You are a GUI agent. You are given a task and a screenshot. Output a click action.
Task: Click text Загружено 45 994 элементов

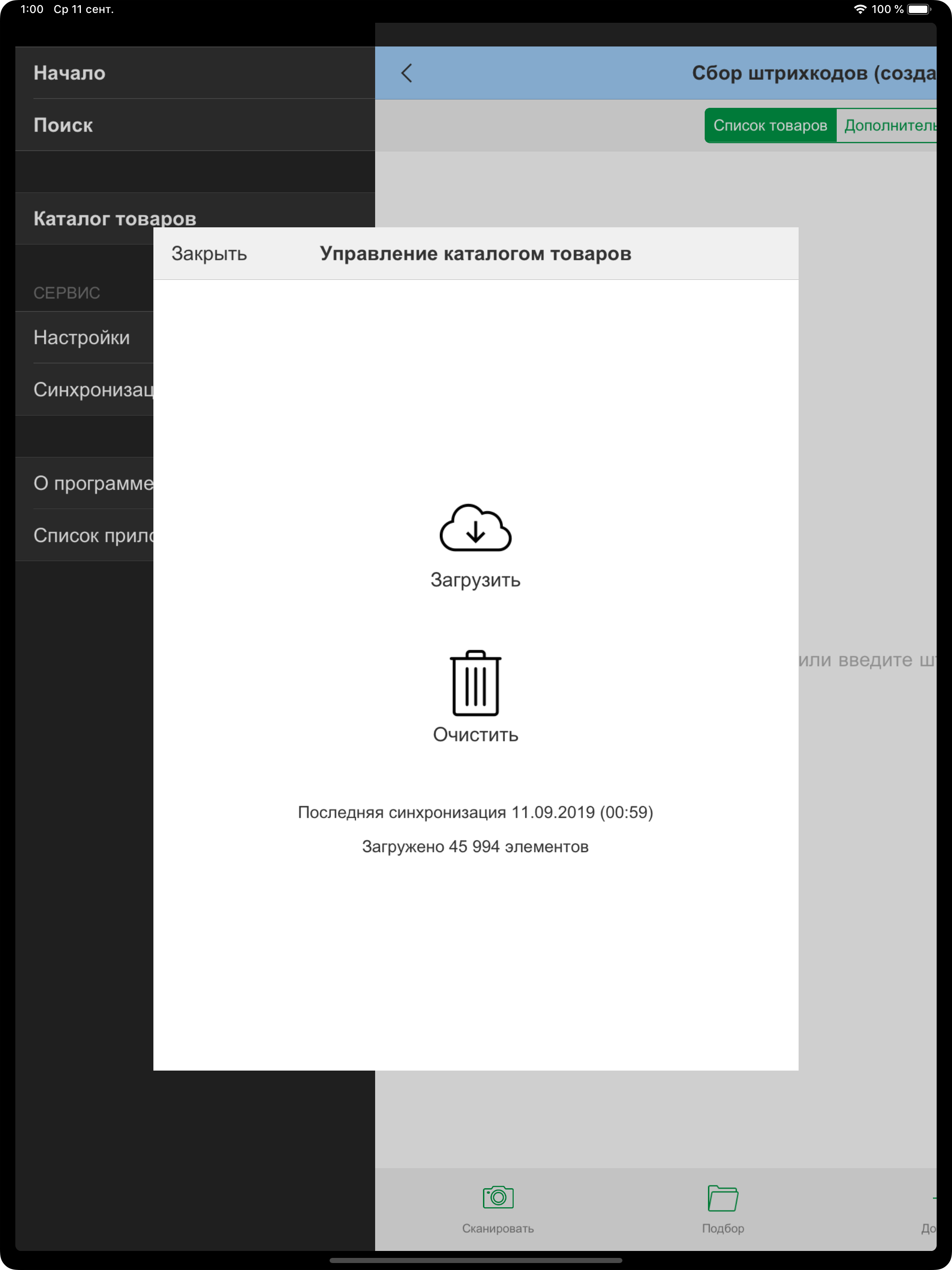pos(476,847)
